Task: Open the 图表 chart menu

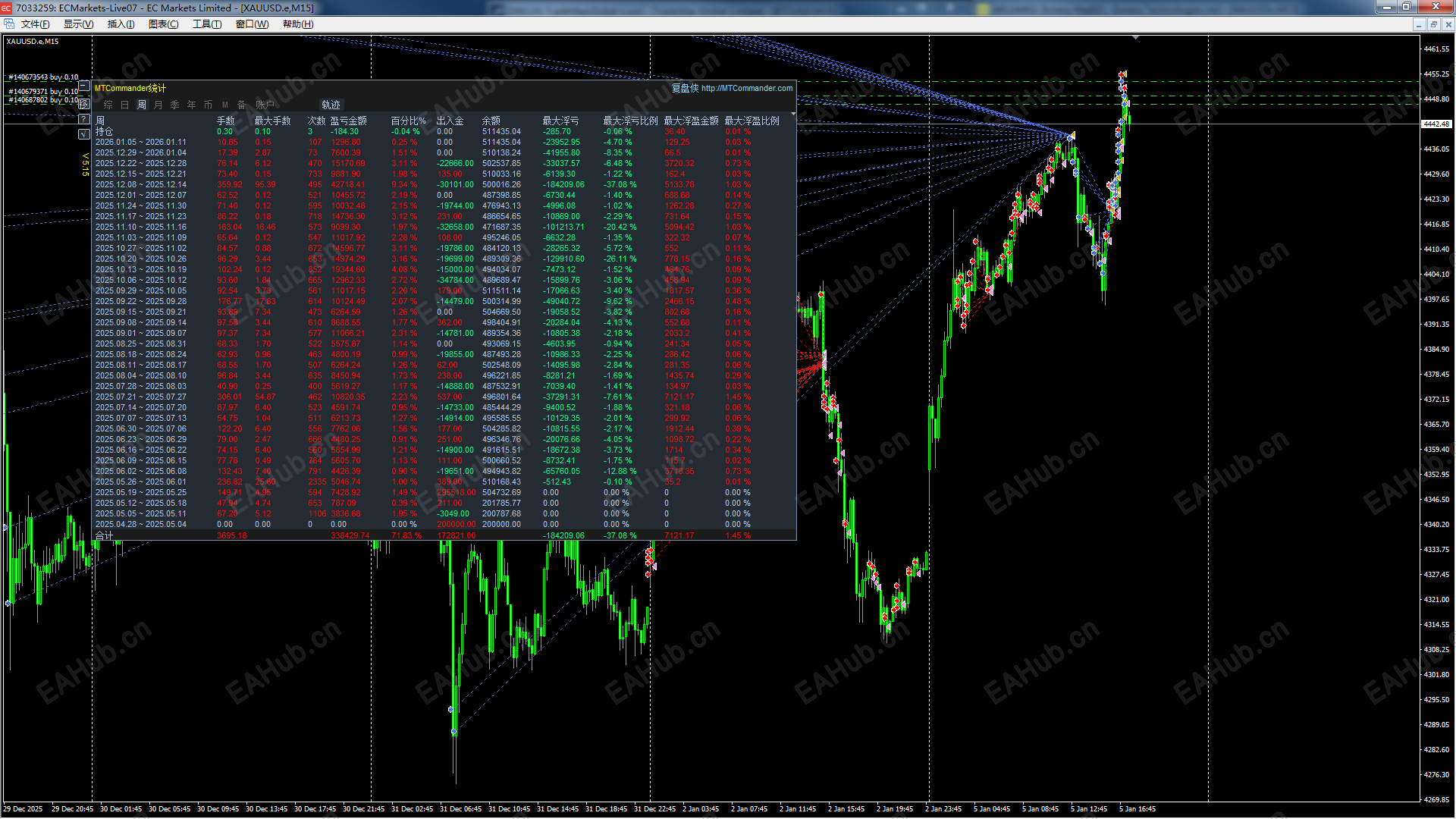Action: tap(163, 24)
